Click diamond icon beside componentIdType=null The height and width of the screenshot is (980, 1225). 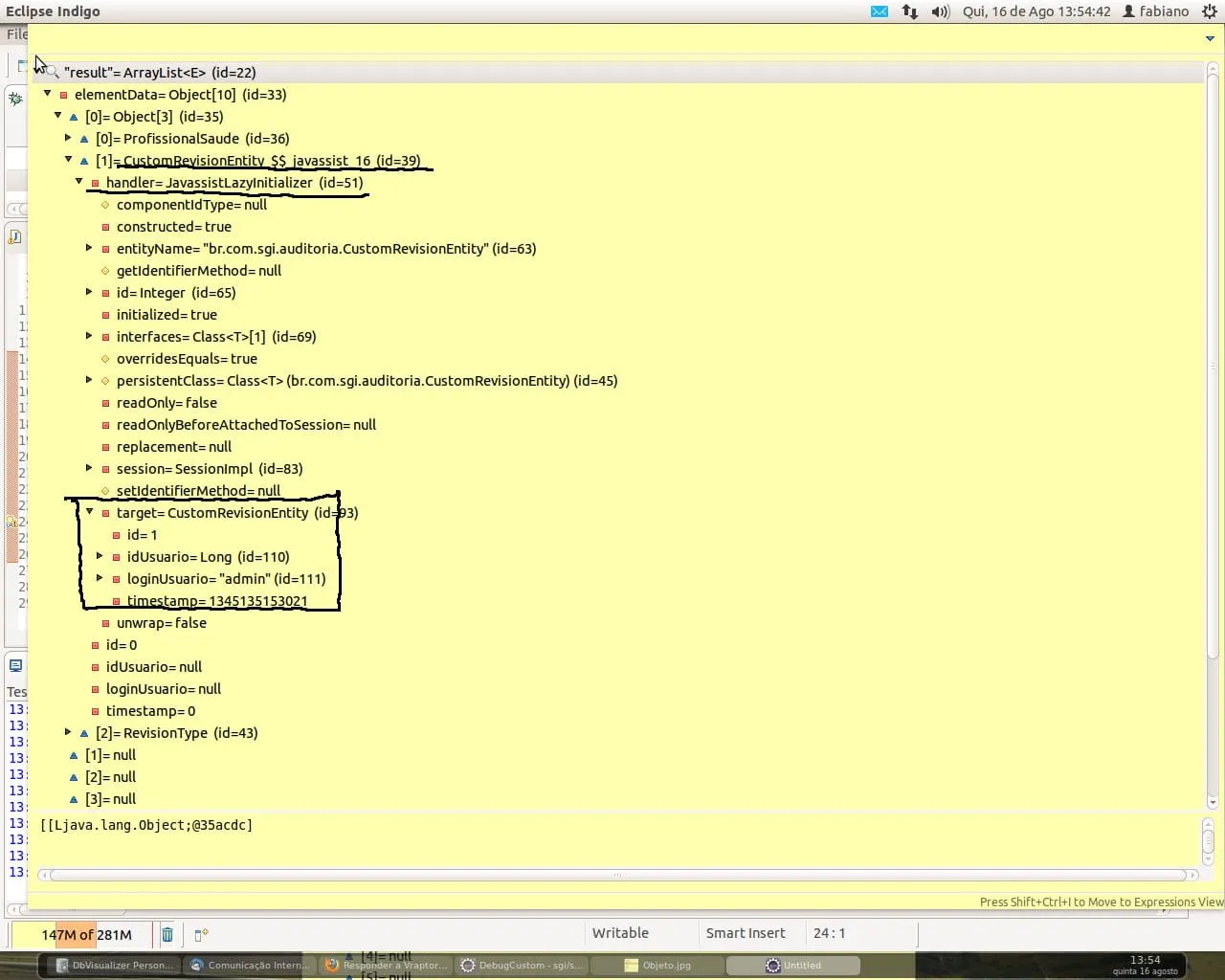(x=106, y=205)
